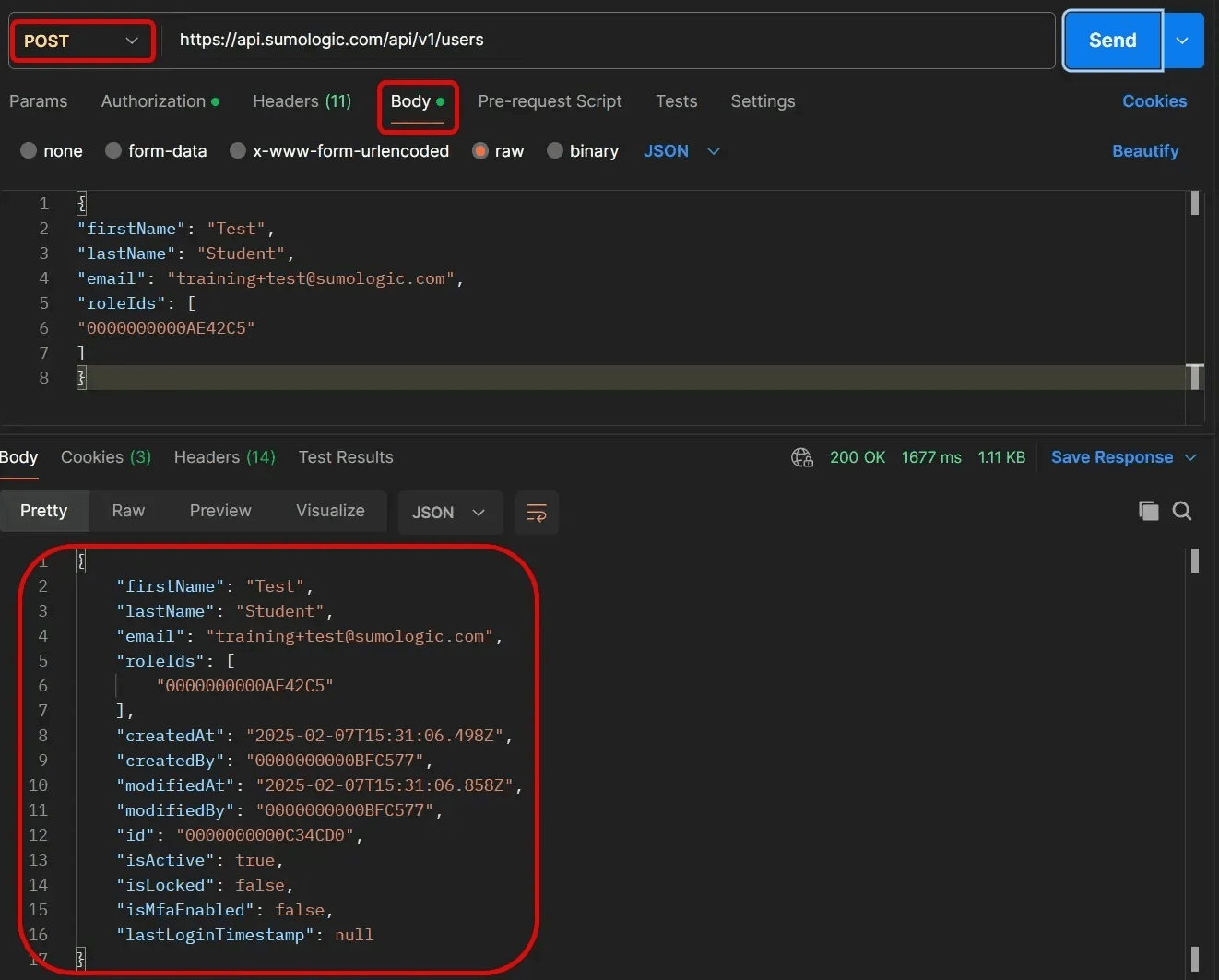This screenshot has width=1219, height=980.
Task: Open the Test Results tab
Action: point(346,456)
